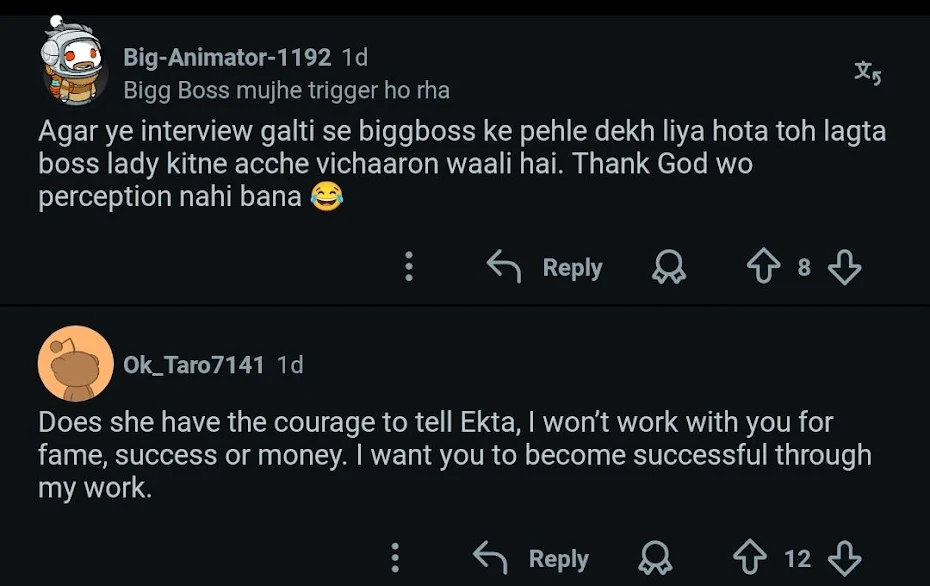Click the 1d timestamp beside Big-Animator-1192
Viewport: 930px width, 586px height.
(355, 58)
